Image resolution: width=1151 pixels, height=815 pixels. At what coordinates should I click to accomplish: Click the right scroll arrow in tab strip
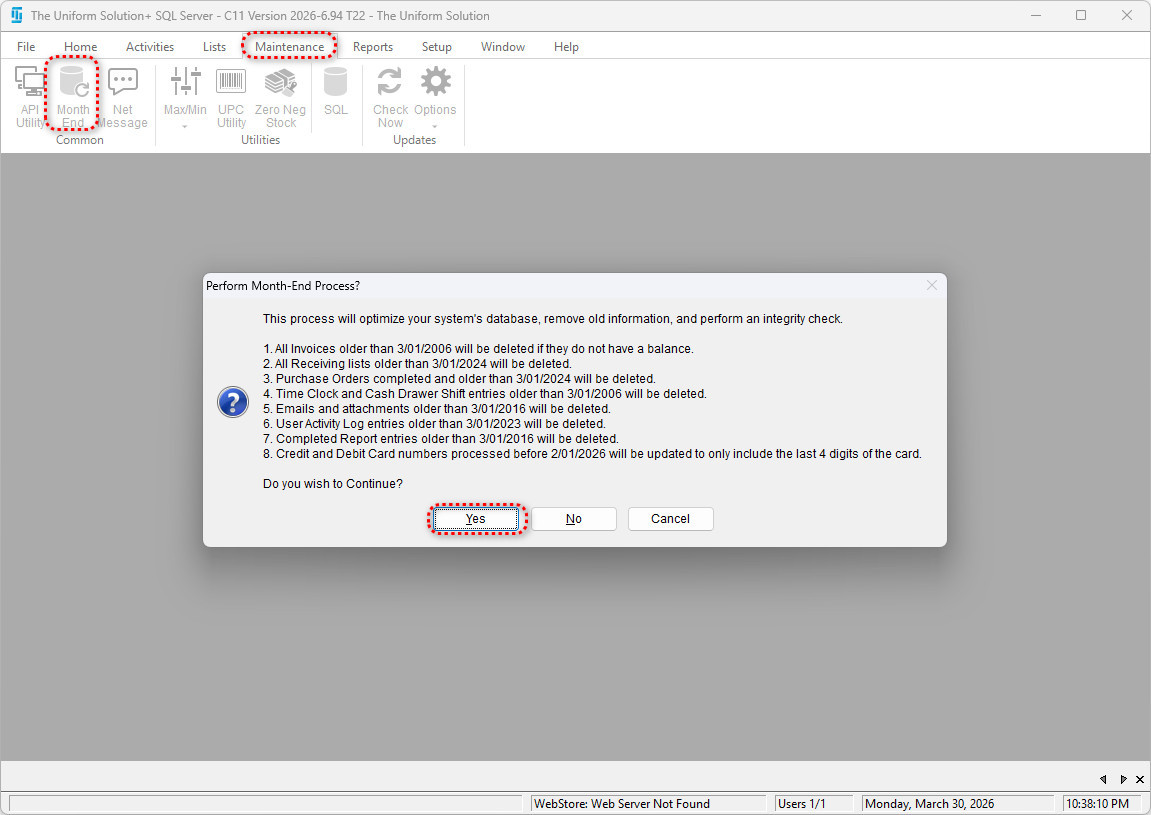[x=1123, y=779]
